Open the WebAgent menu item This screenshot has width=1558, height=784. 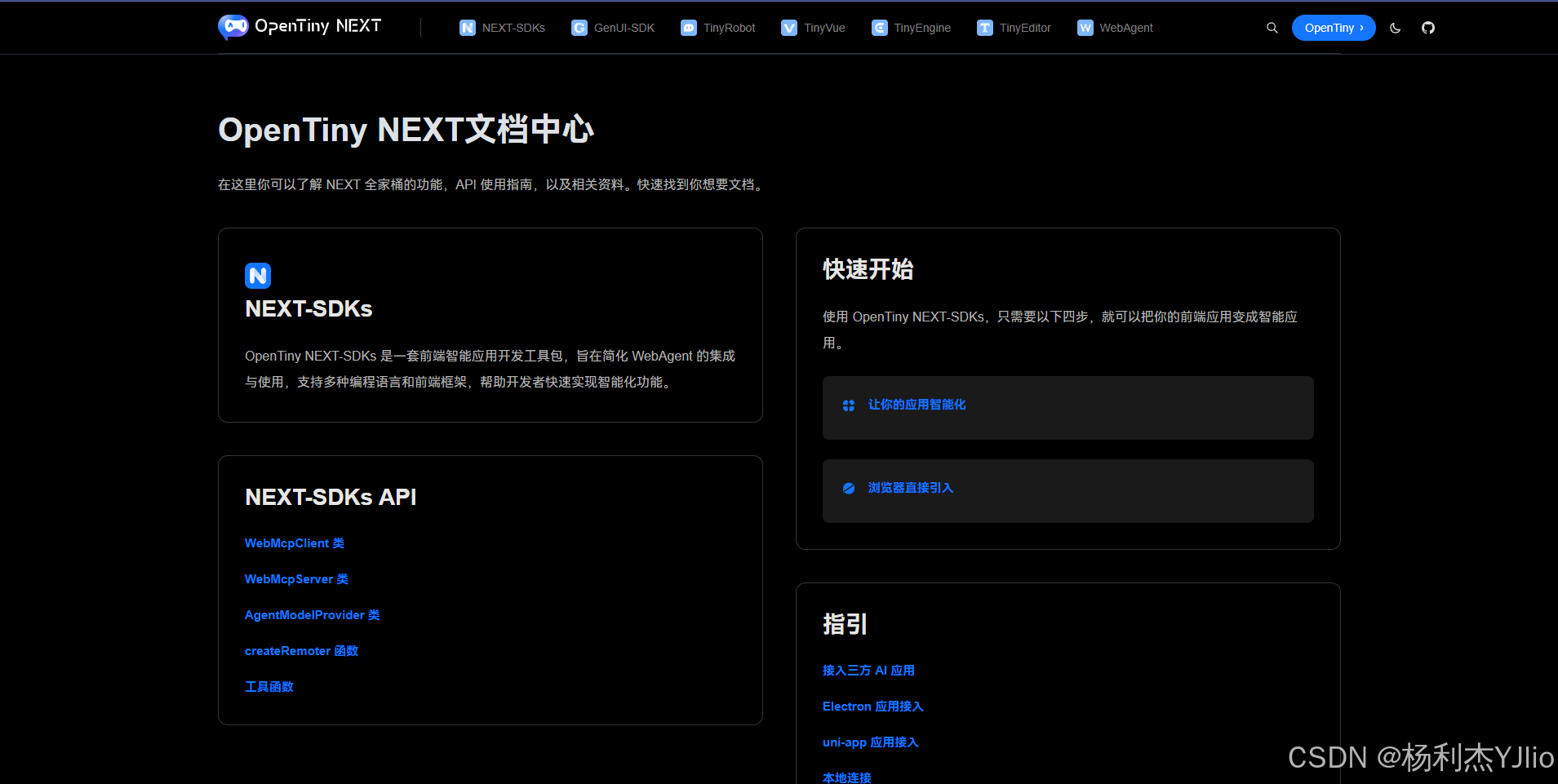coord(1116,28)
